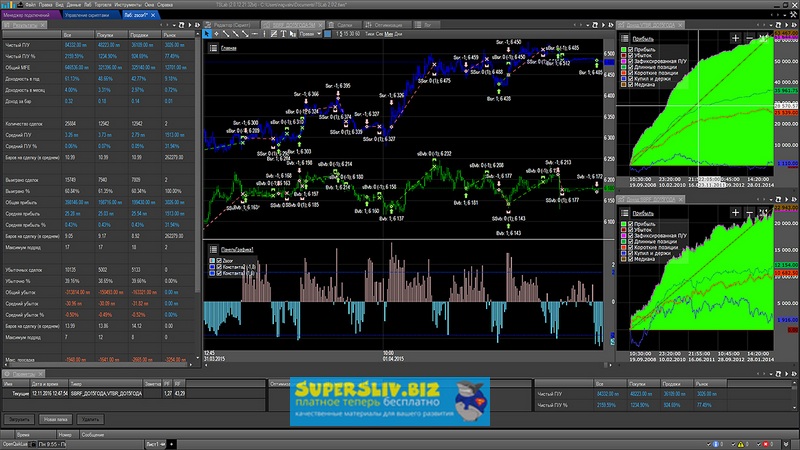Open the 'Прямая' line type dropdown

[x=311, y=32]
